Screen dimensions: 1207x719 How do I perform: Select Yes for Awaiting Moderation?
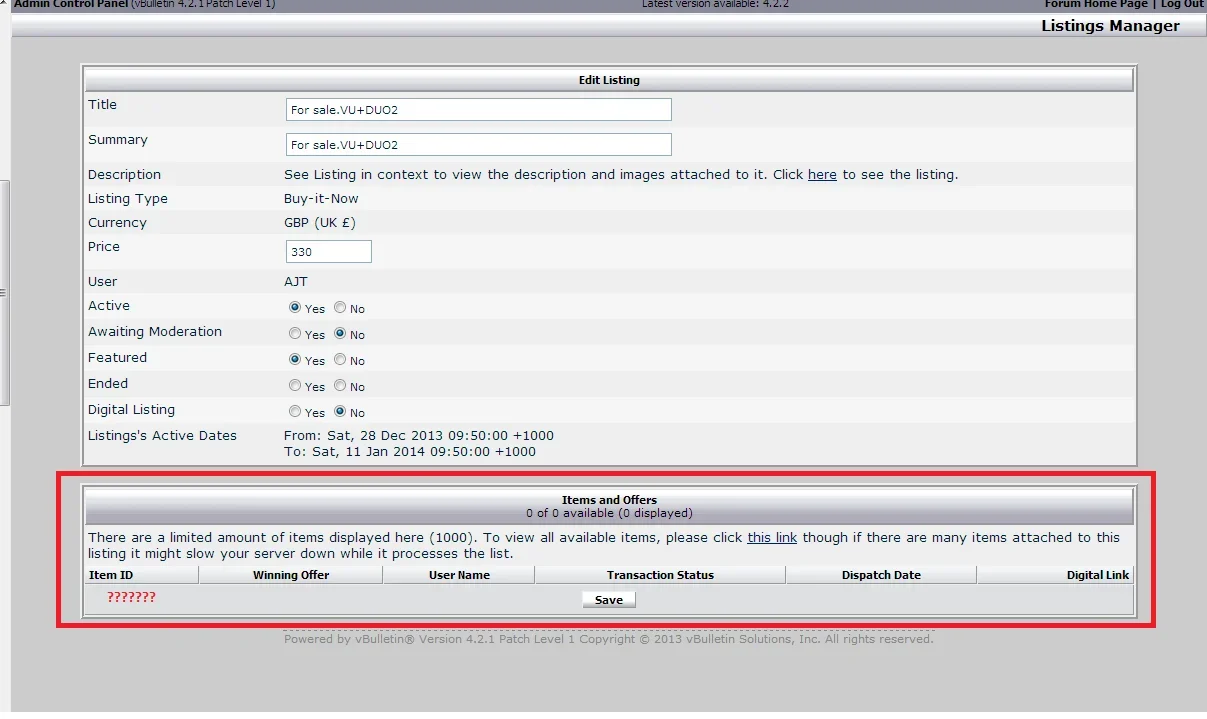click(295, 334)
